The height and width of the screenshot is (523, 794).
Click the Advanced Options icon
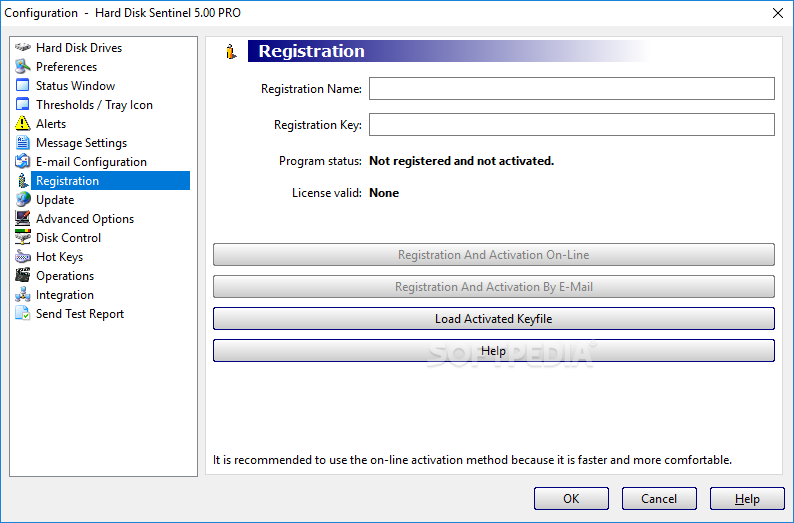[23, 219]
